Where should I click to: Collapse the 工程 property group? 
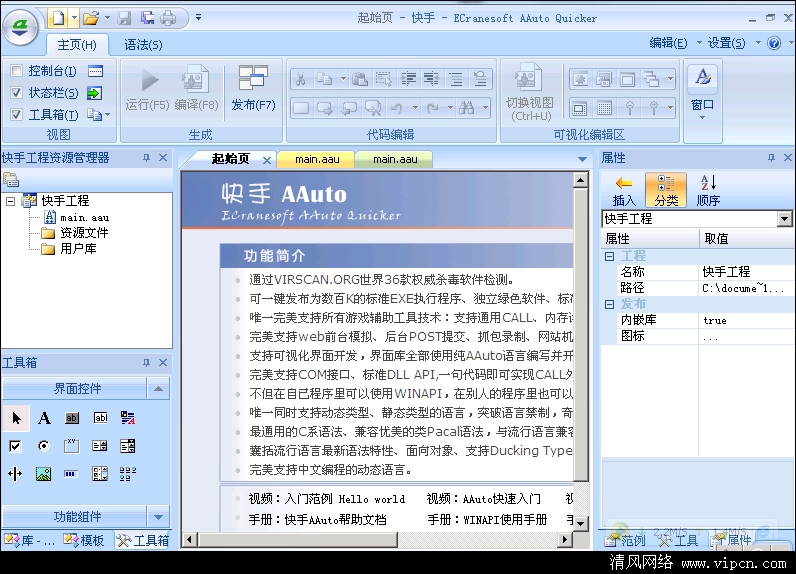609,256
